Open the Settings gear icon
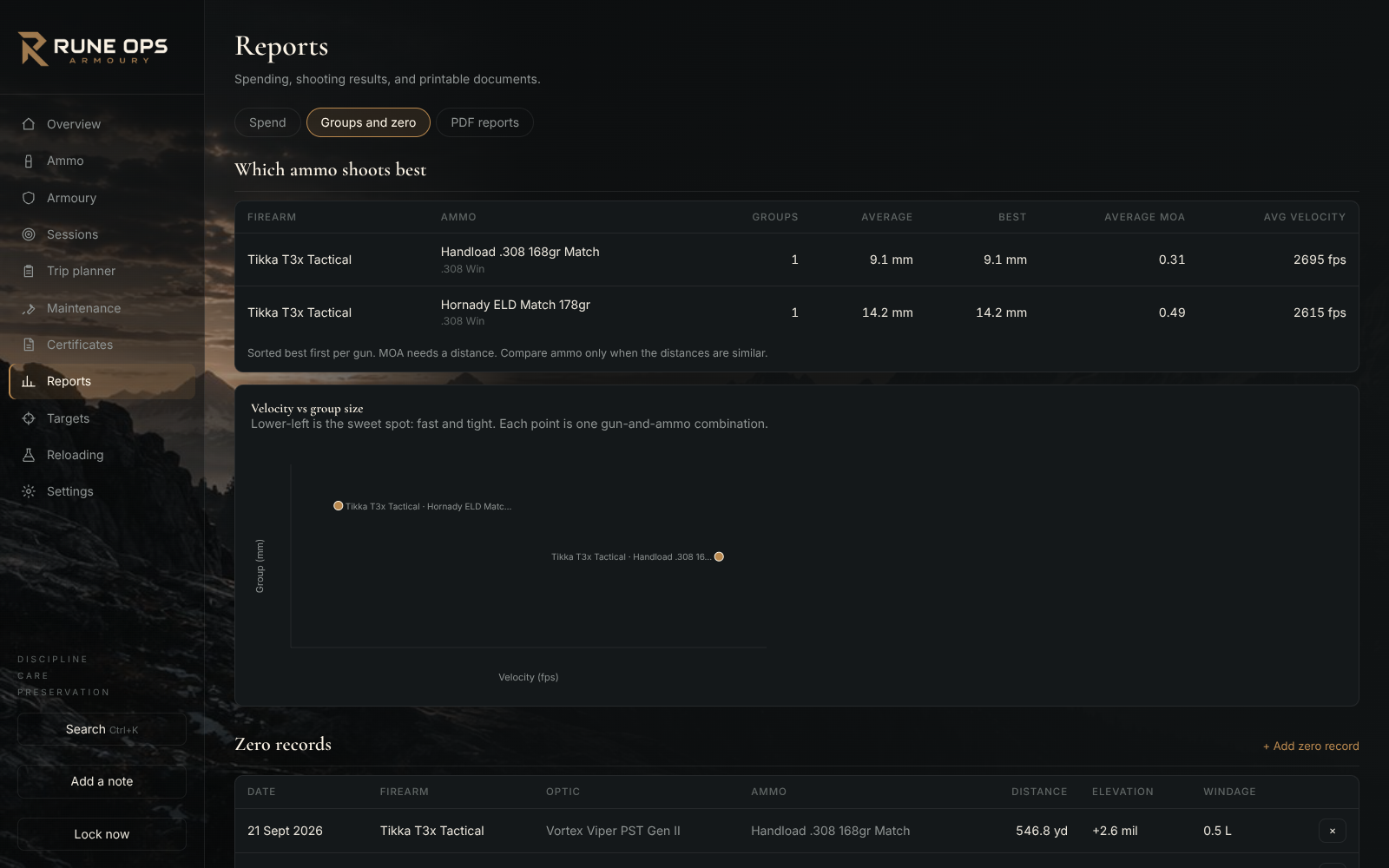1389x868 pixels. tap(29, 491)
